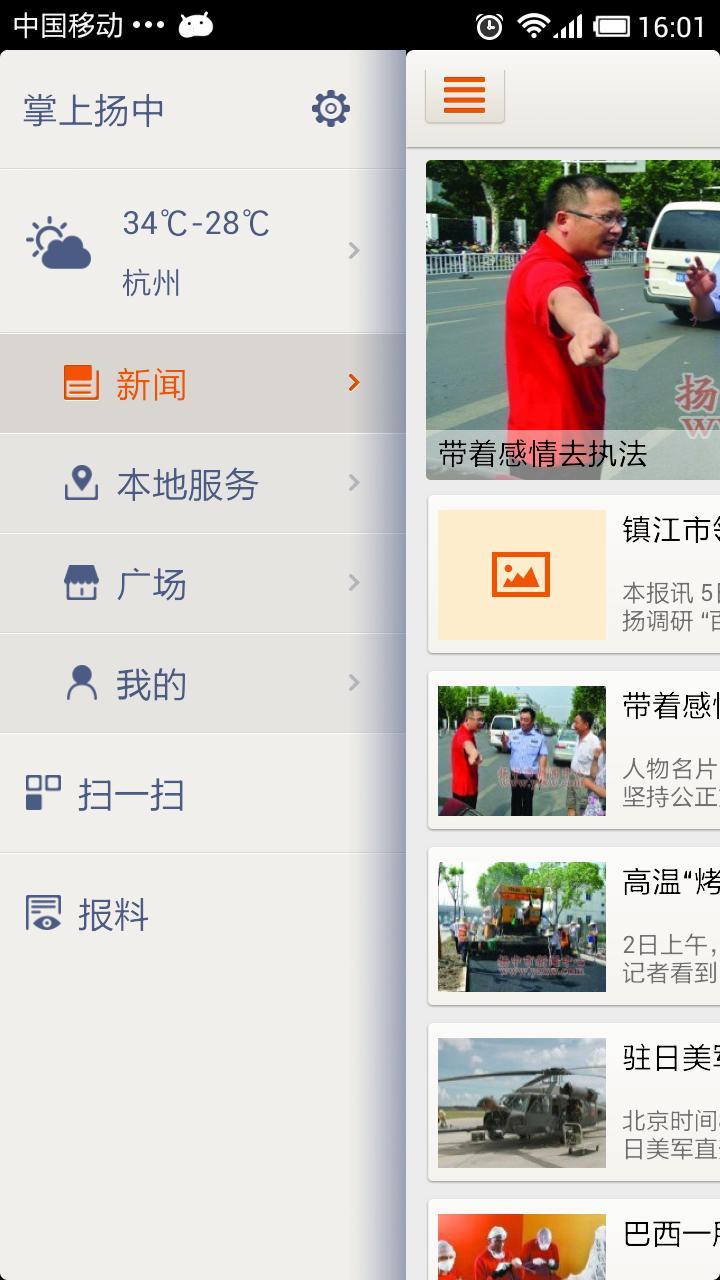Expand the 新闻 orange chevron
720x1280 pixels.
[x=354, y=382]
